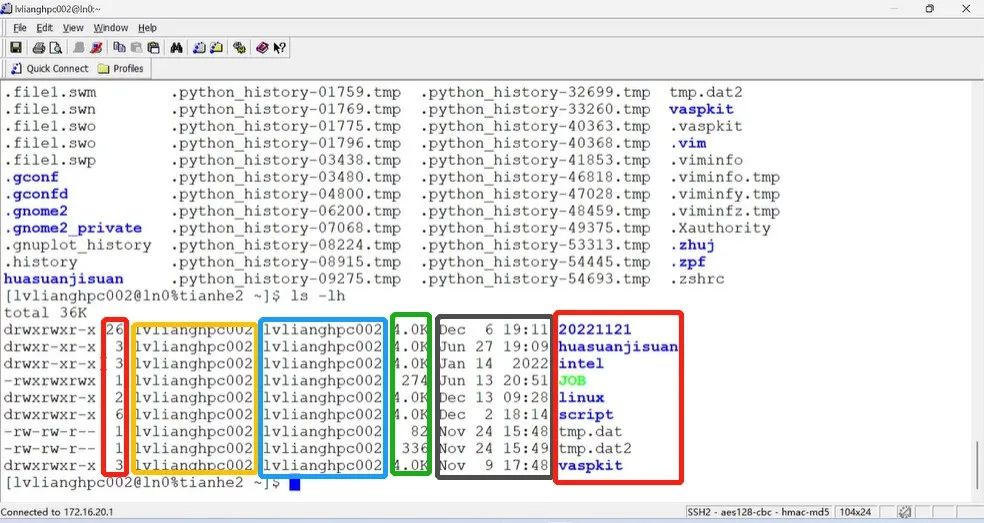
Task: Click the 'total 36K' line
Action: (45, 313)
